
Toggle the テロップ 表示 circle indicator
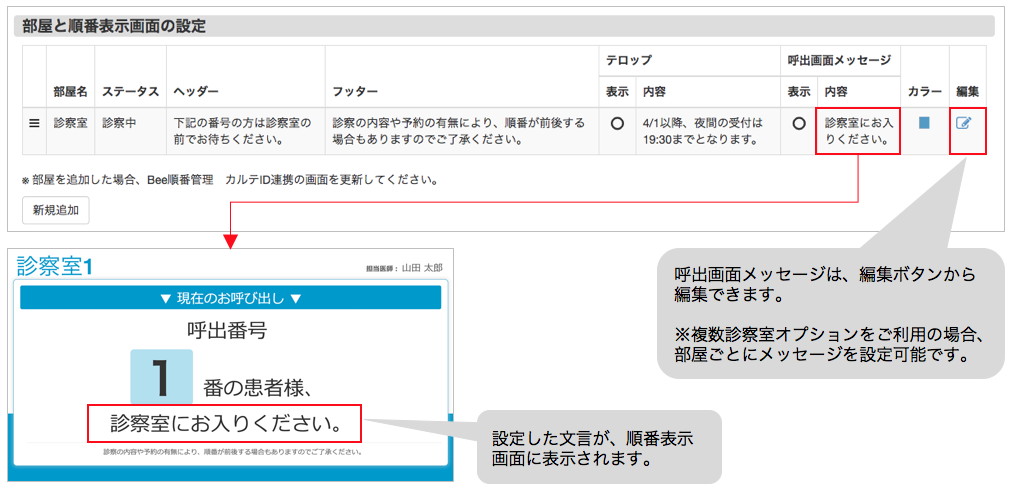(x=617, y=124)
